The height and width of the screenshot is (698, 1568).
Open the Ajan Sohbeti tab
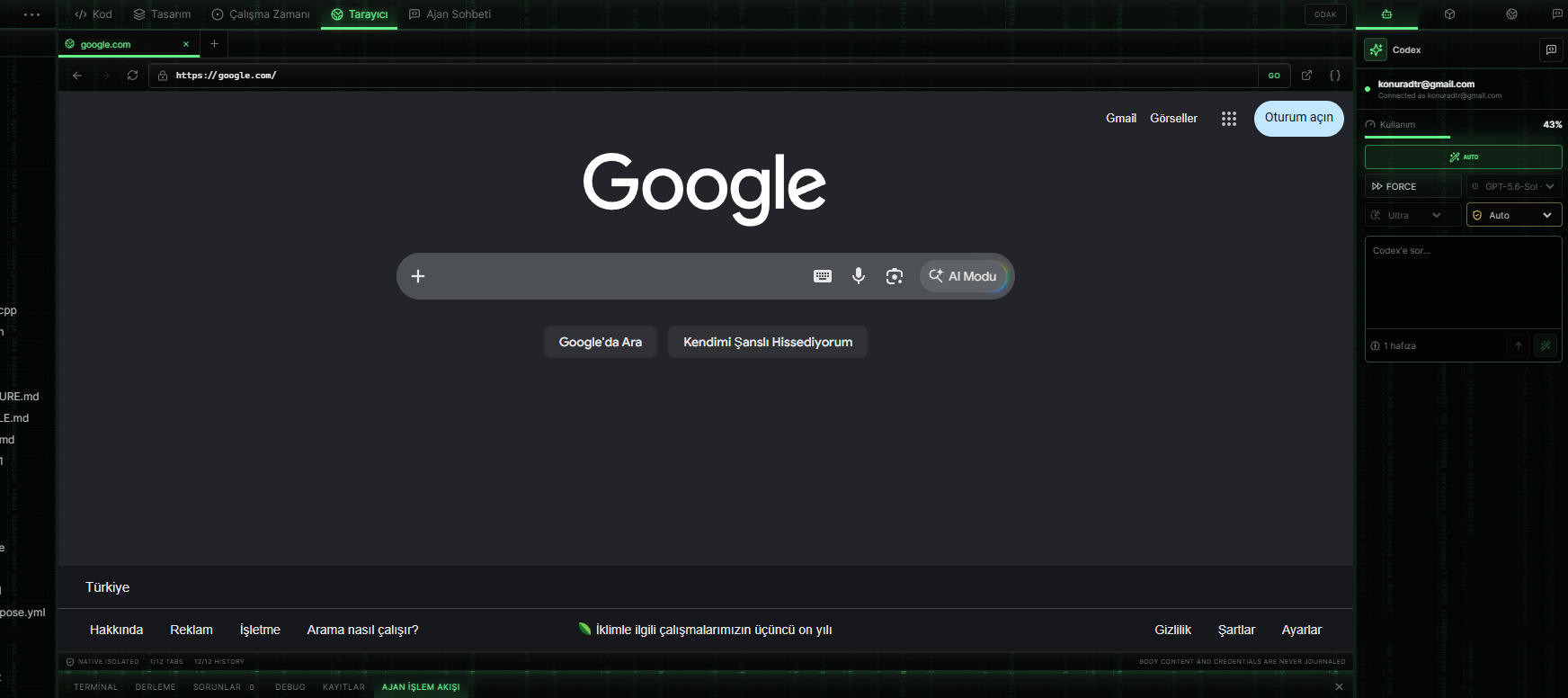click(450, 14)
